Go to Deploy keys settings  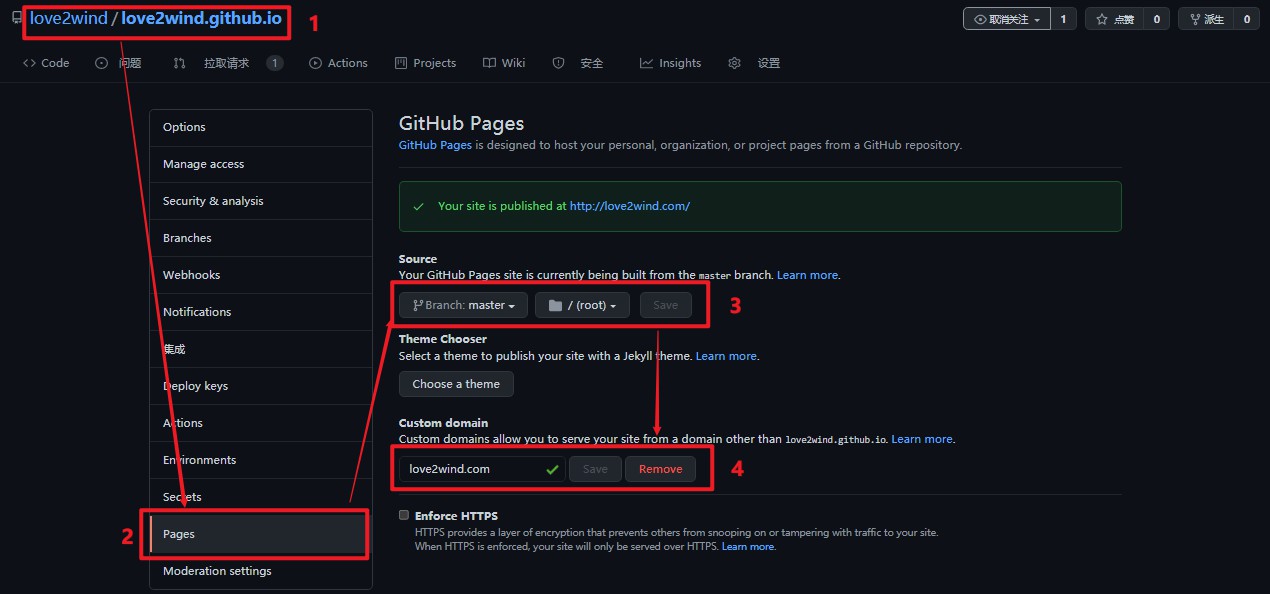261,386
